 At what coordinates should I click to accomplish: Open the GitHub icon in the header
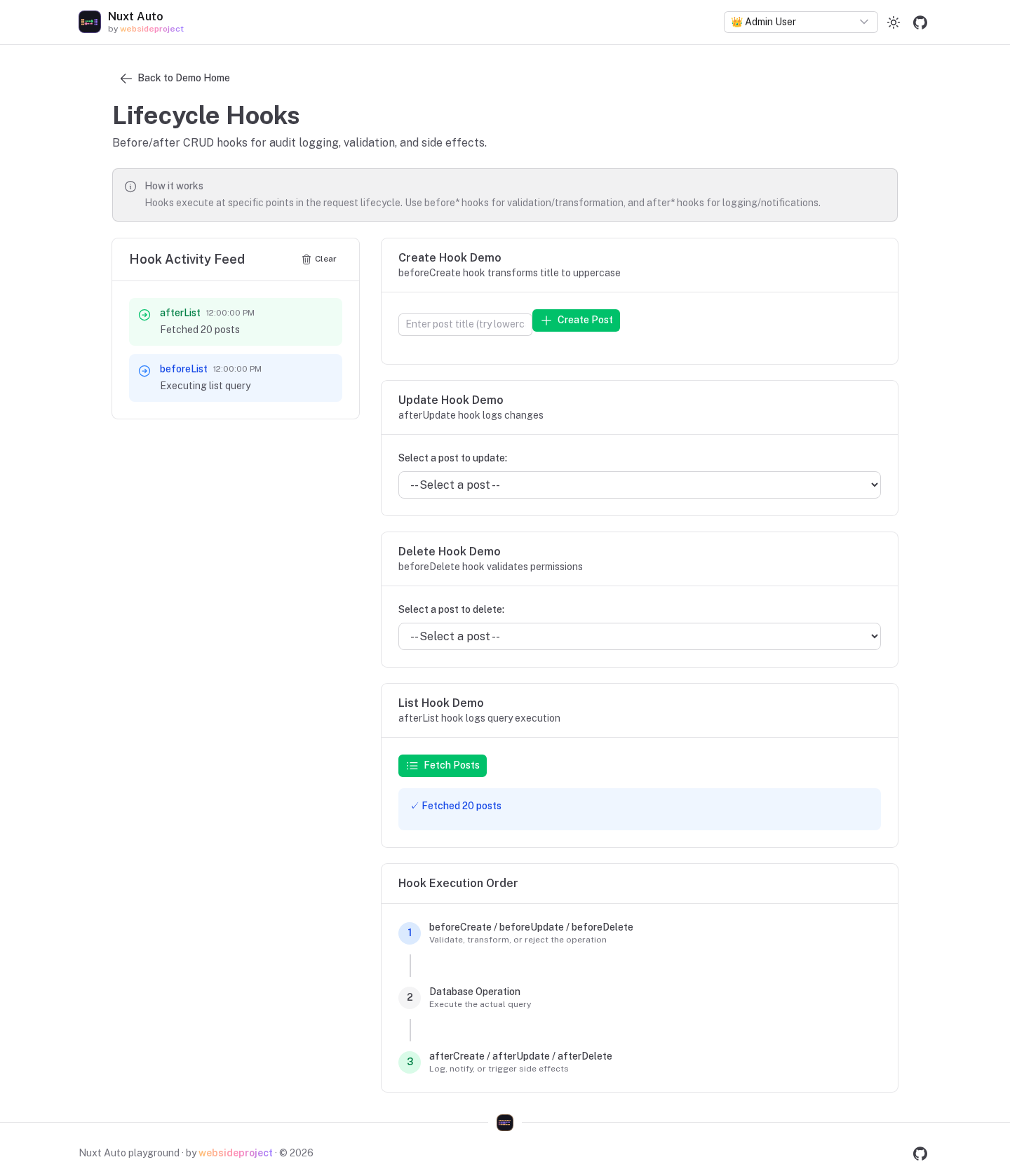pos(920,22)
